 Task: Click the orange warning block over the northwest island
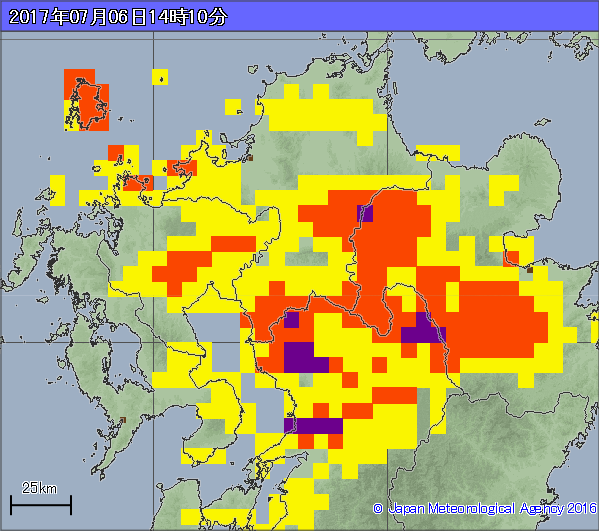tap(87, 100)
